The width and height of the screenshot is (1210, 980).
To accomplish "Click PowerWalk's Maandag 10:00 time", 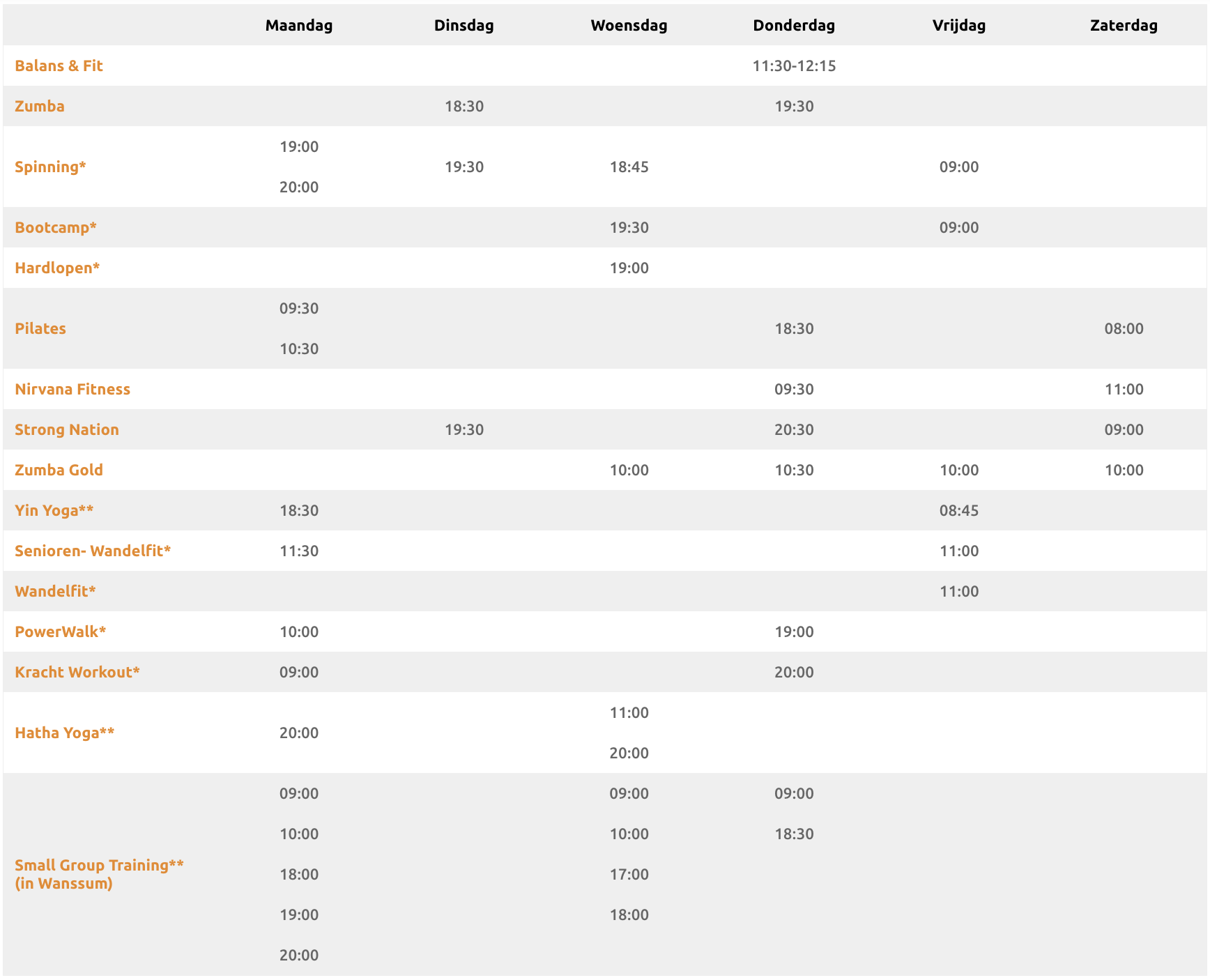I will click(x=299, y=632).
